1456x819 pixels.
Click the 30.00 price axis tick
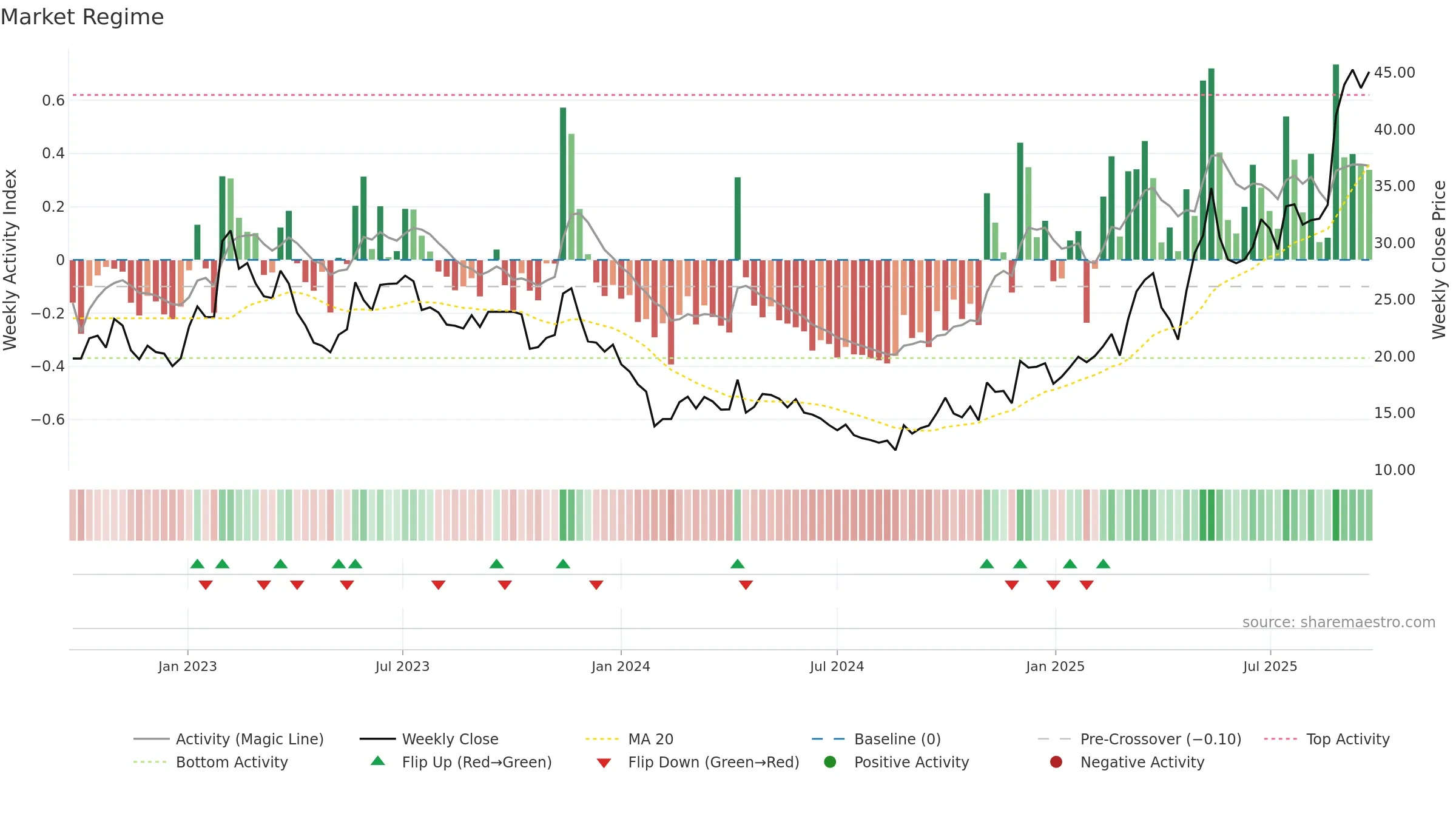click(1394, 243)
